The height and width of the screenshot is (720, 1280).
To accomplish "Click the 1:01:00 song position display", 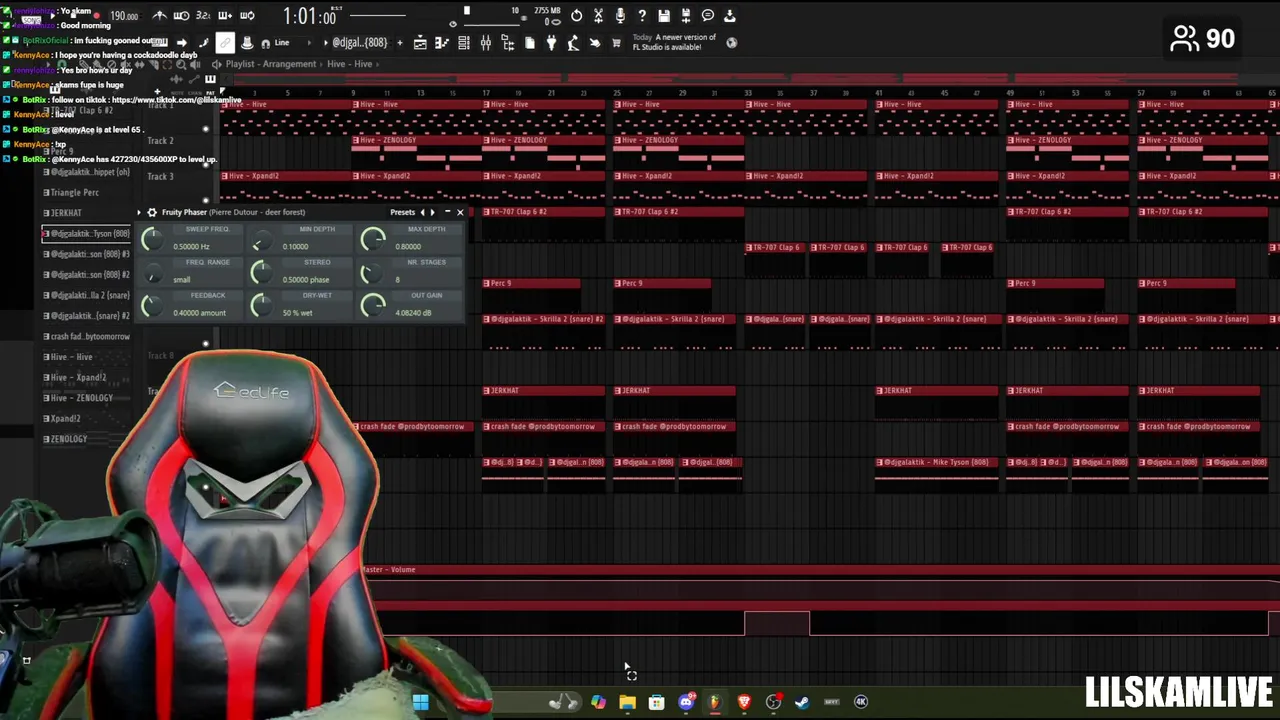I will (x=310, y=16).
